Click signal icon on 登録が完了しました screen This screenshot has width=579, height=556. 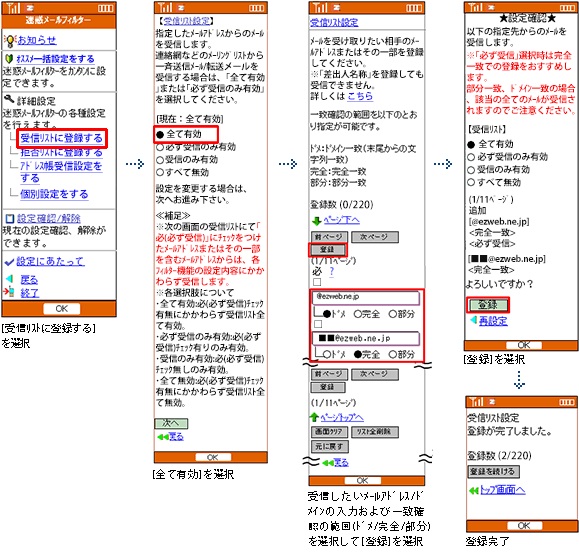coord(476,401)
